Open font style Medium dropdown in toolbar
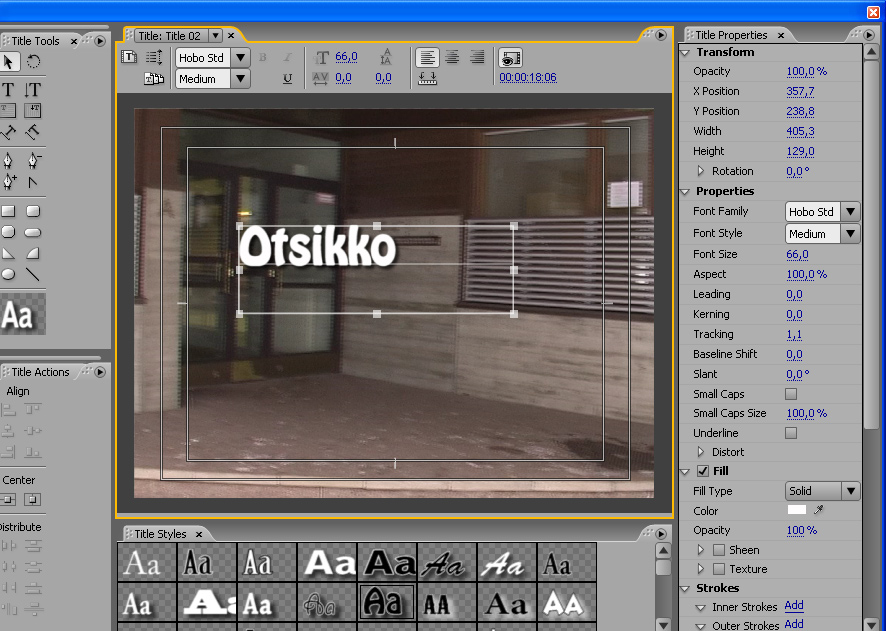Screen dimensions: 886x631 coord(241,79)
